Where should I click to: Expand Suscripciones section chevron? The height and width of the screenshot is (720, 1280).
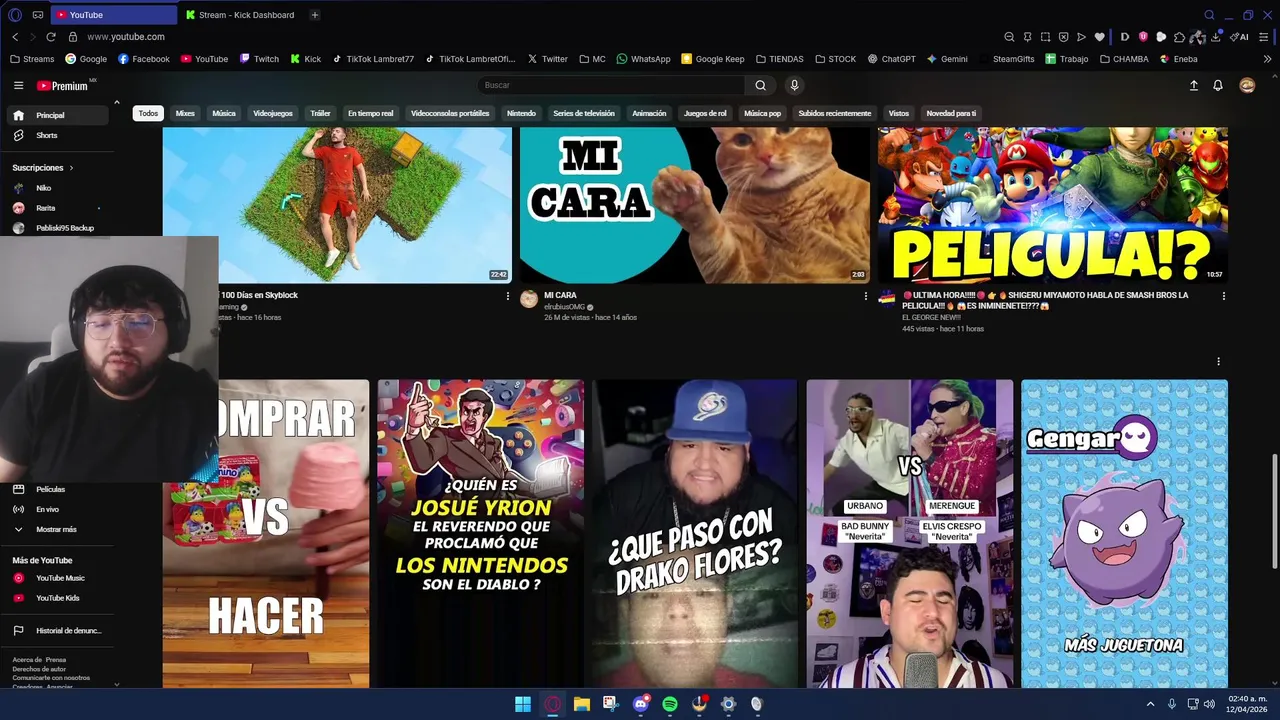[72, 168]
